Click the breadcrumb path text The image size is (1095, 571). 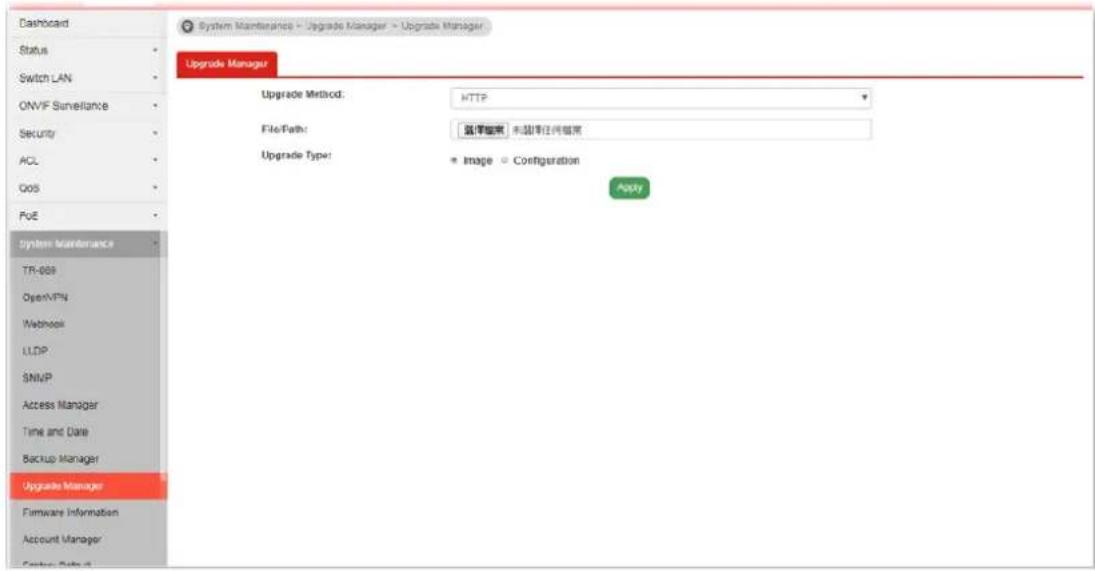click(x=341, y=26)
